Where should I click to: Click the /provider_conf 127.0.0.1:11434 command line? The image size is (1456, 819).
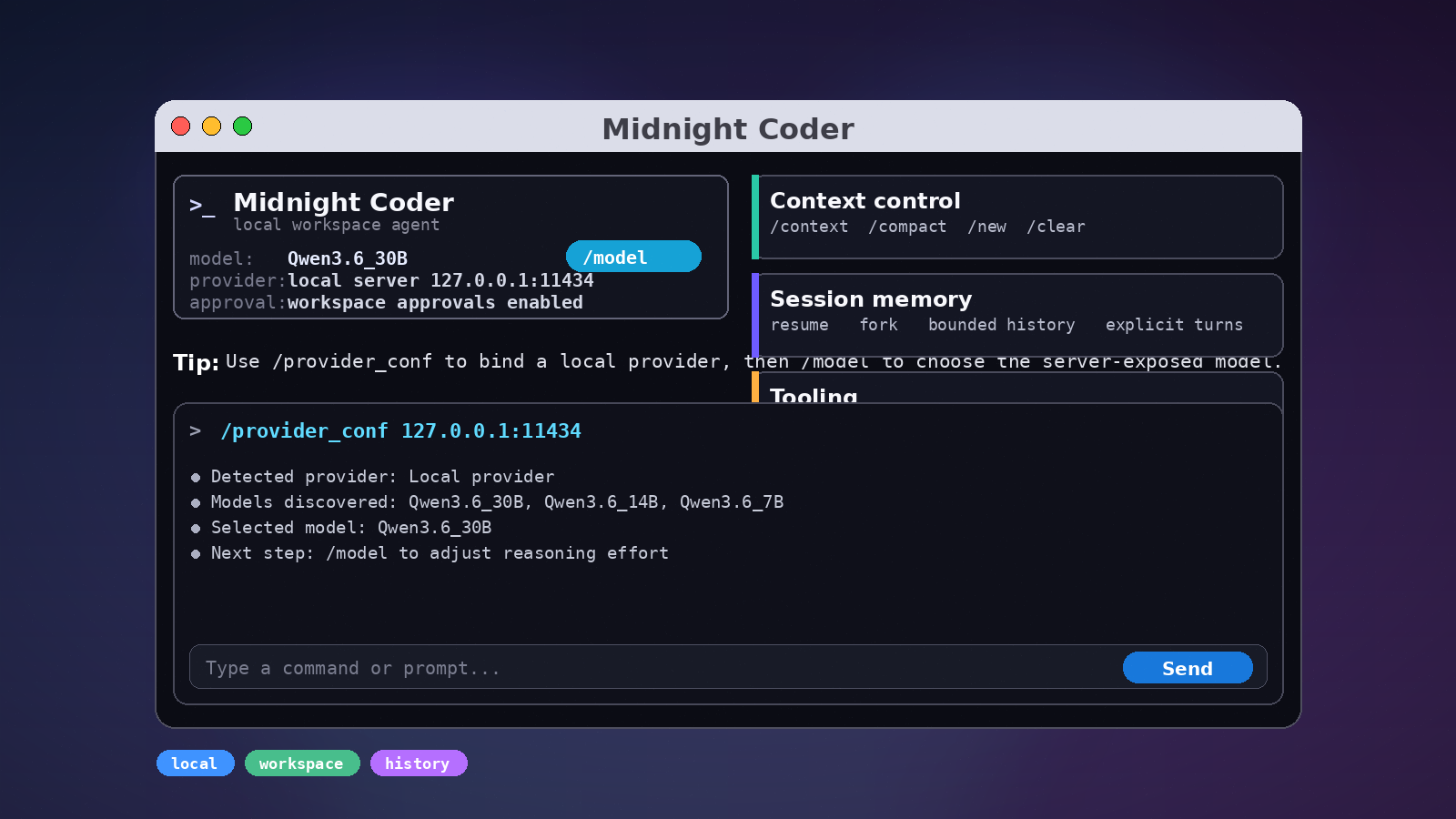[400, 430]
